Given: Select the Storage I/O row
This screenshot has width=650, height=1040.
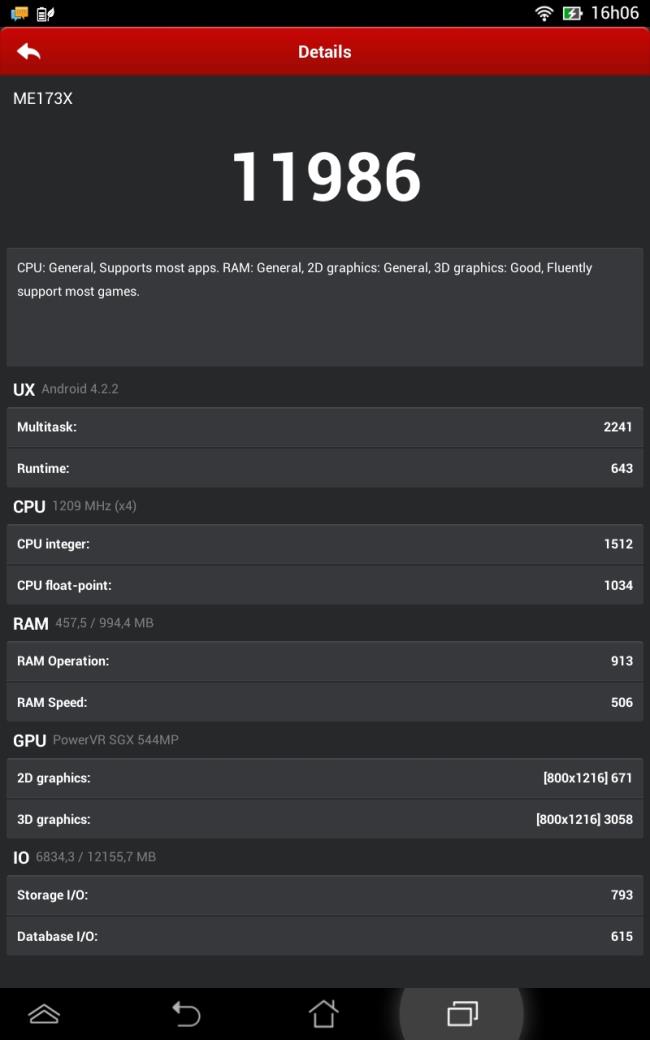Looking at the screenshot, I should point(324,895).
